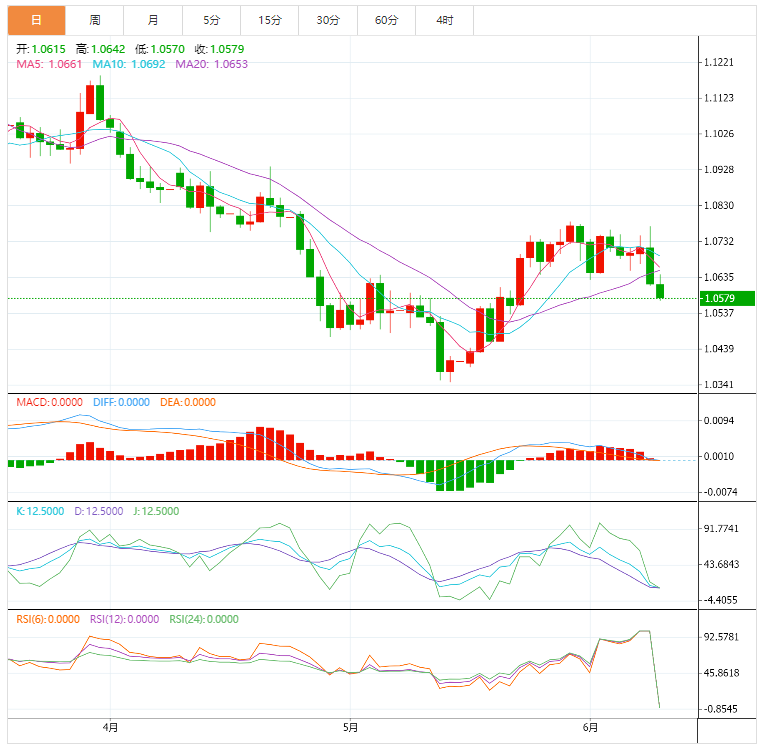
Task: Open the 5分 timeframe tab
Action: pyautogui.click(x=211, y=20)
